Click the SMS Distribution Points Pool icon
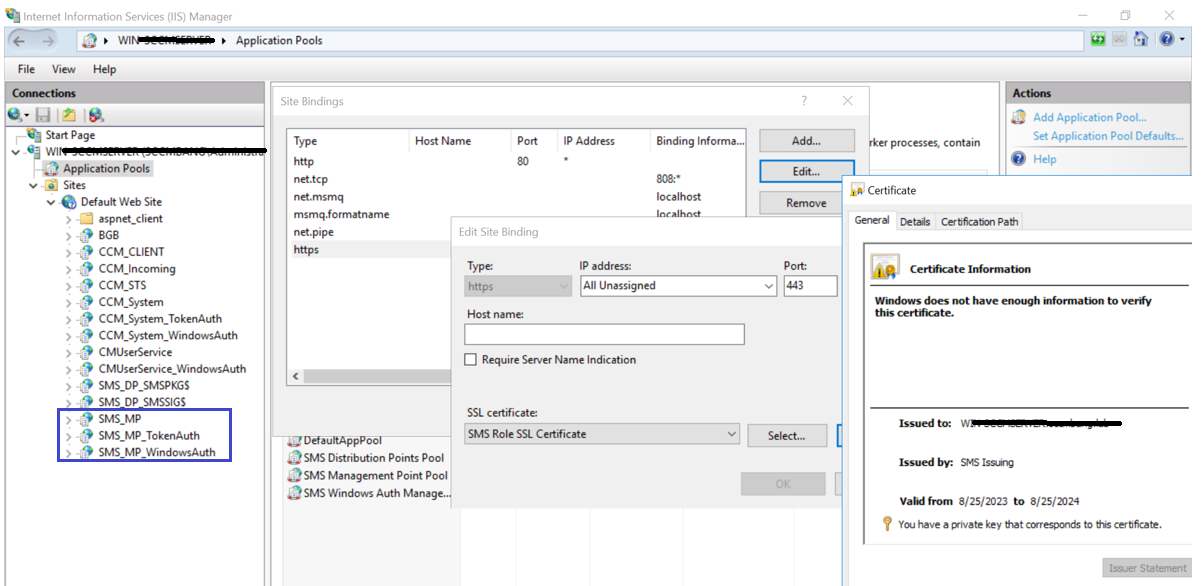The height and width of the screenshot is (586, 1201). 295,458
